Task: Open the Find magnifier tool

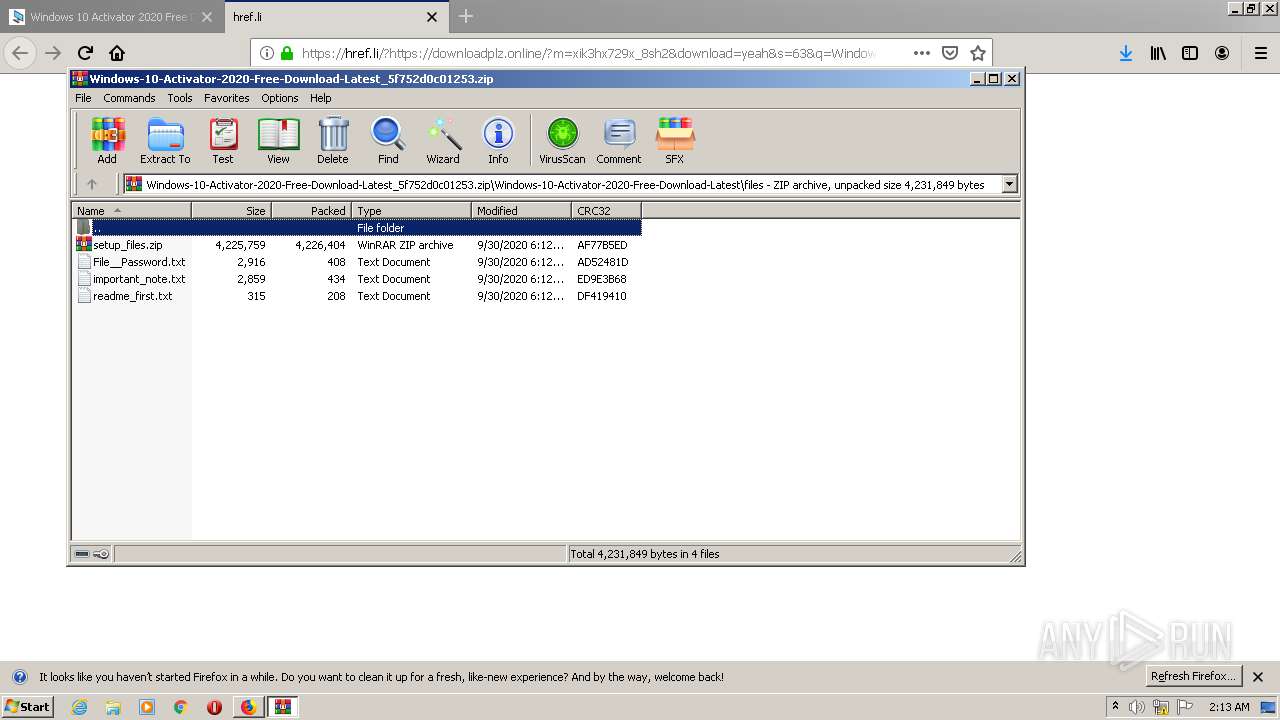Action: 388,140
